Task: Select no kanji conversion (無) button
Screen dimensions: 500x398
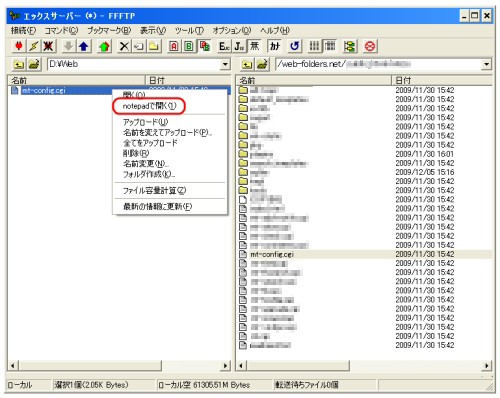Action: (x=254, y=46)
